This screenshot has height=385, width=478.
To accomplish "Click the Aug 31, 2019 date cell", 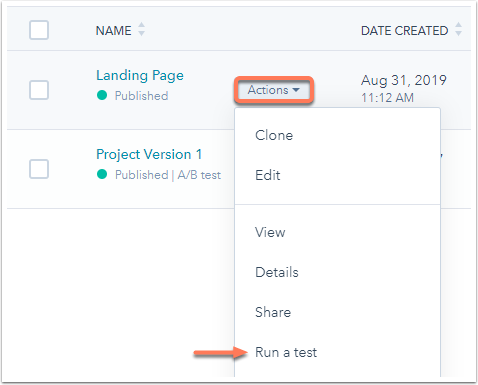I will coord(404,80).
